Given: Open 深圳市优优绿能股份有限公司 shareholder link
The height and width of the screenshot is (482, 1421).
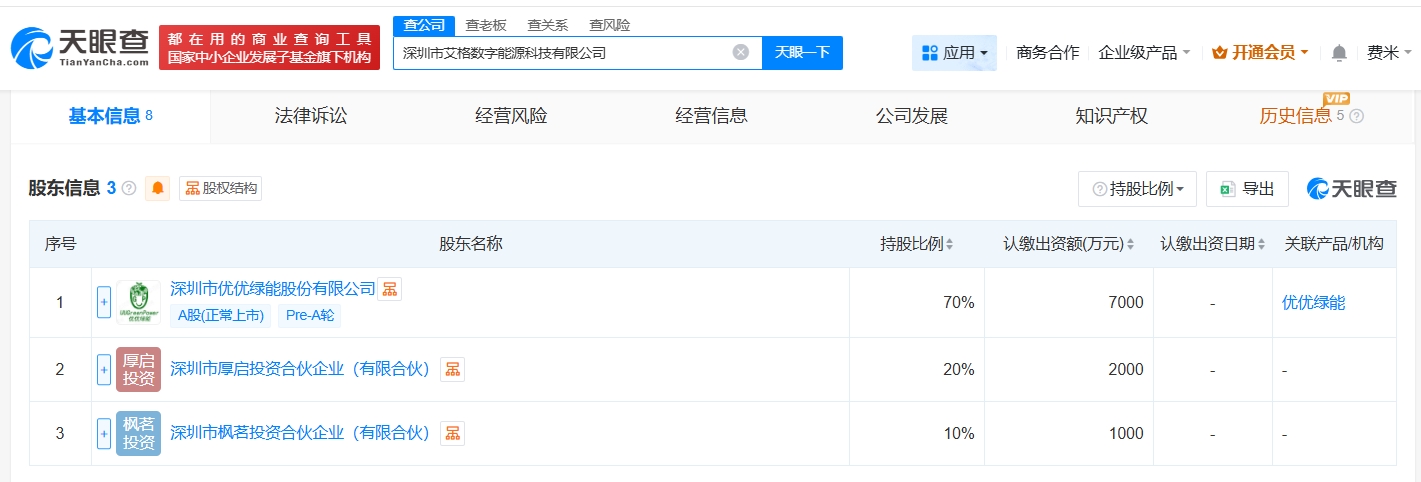Looking at the screenshot, I should pyautogui.click(x=273, y=289).
